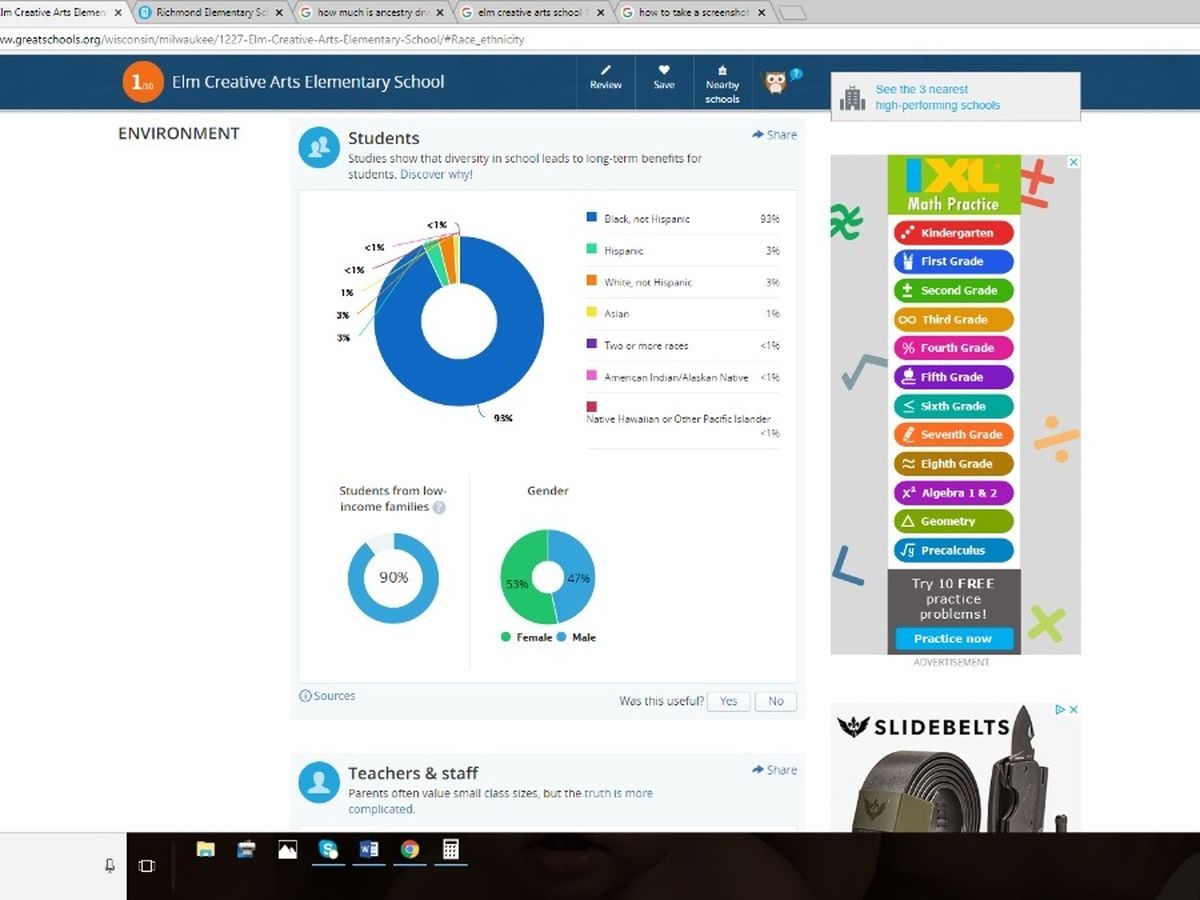Click low-income families help question mark

pos(439,508)
